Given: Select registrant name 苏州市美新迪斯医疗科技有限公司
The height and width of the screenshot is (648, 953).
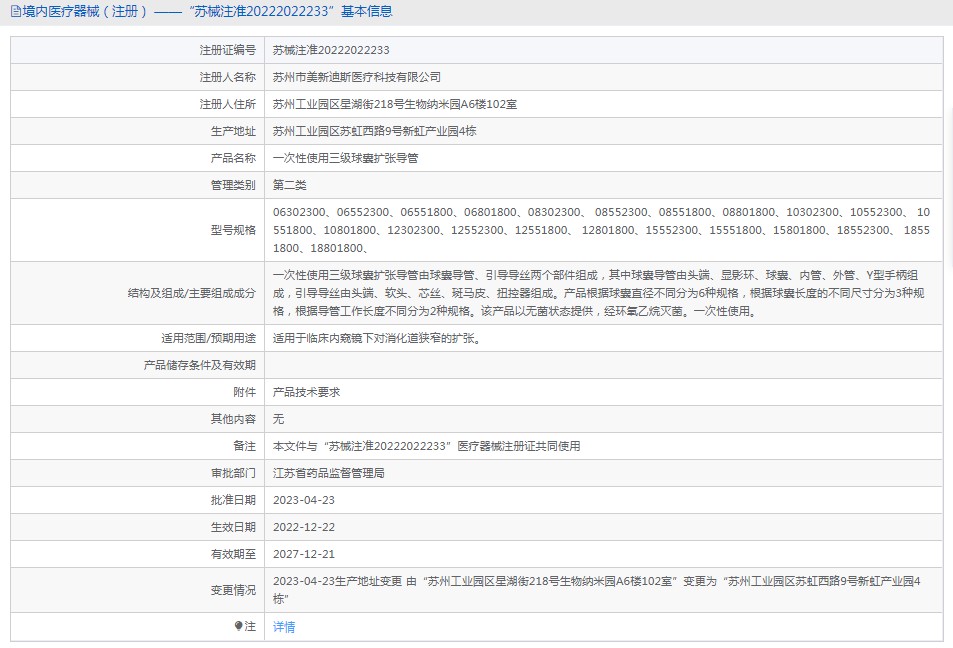Looking at the screenshot, I should (357, 77).
